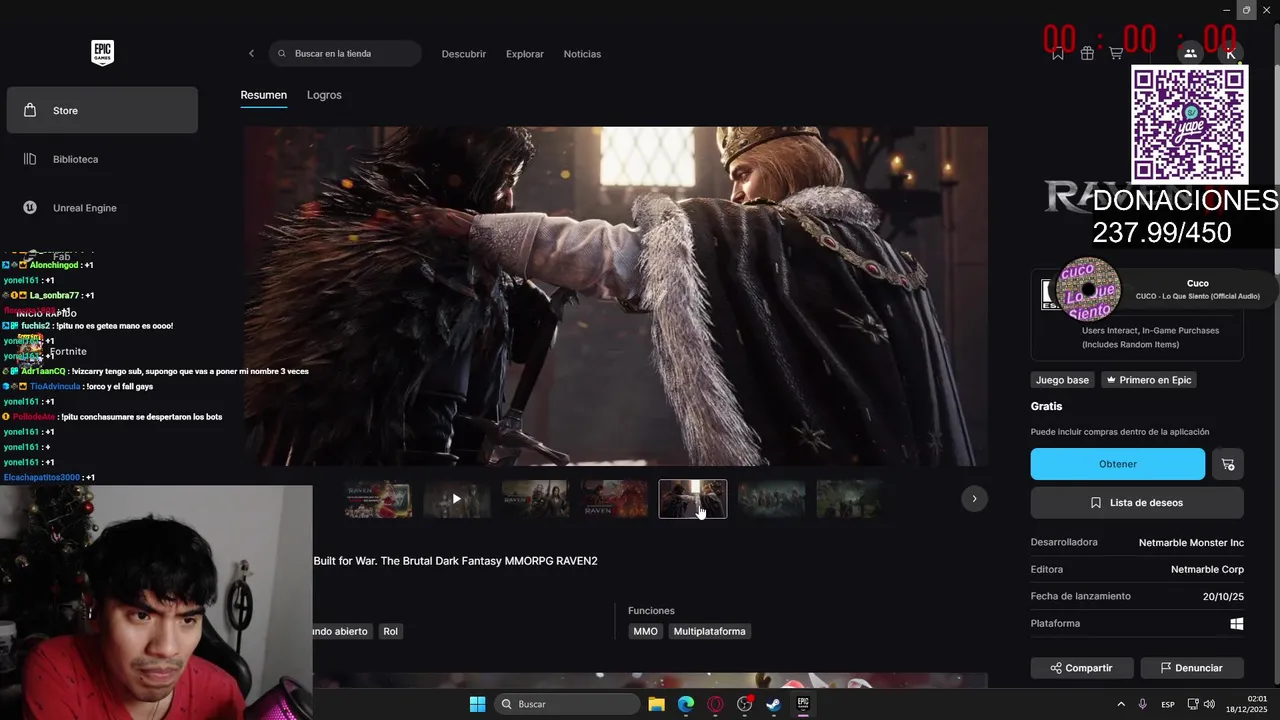Screen dimensions: 1280x720
Task: Select the Built for War description headline
Action: click(x=456, y=561)
